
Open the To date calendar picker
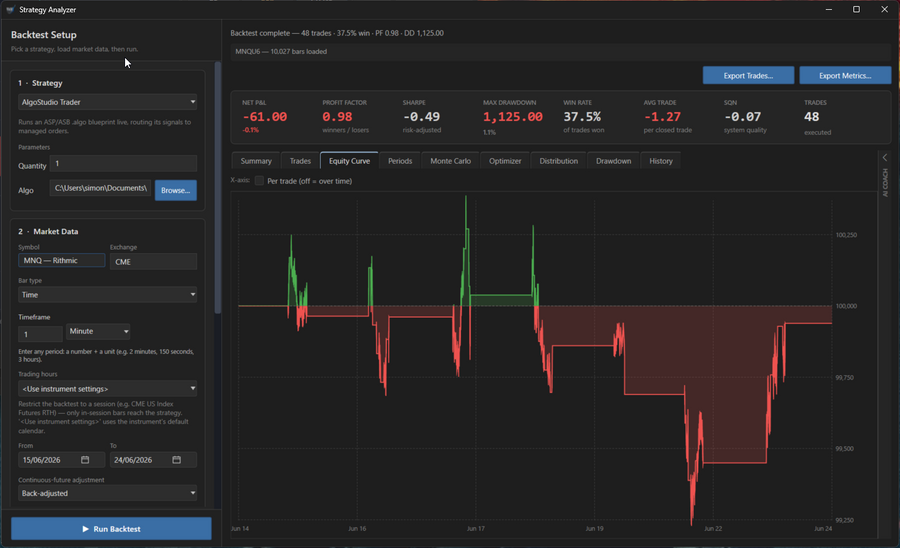(x=177, y=460)
